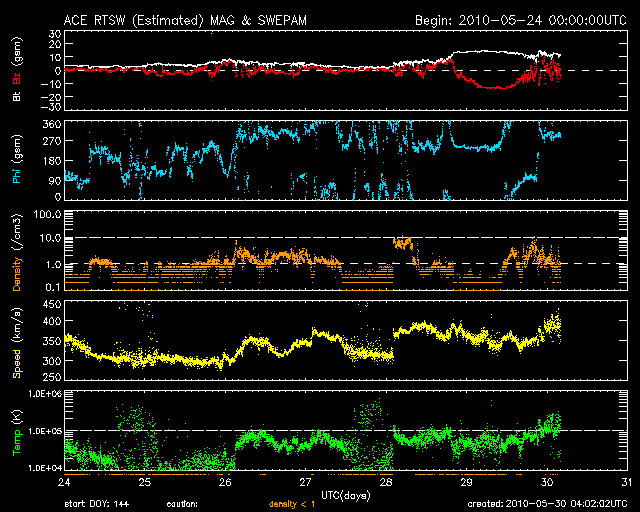Image resolution: width=640 pixels, height=512 pixels.
Task: Click the x-axis tick label '25'
Action: click(144, 483)
